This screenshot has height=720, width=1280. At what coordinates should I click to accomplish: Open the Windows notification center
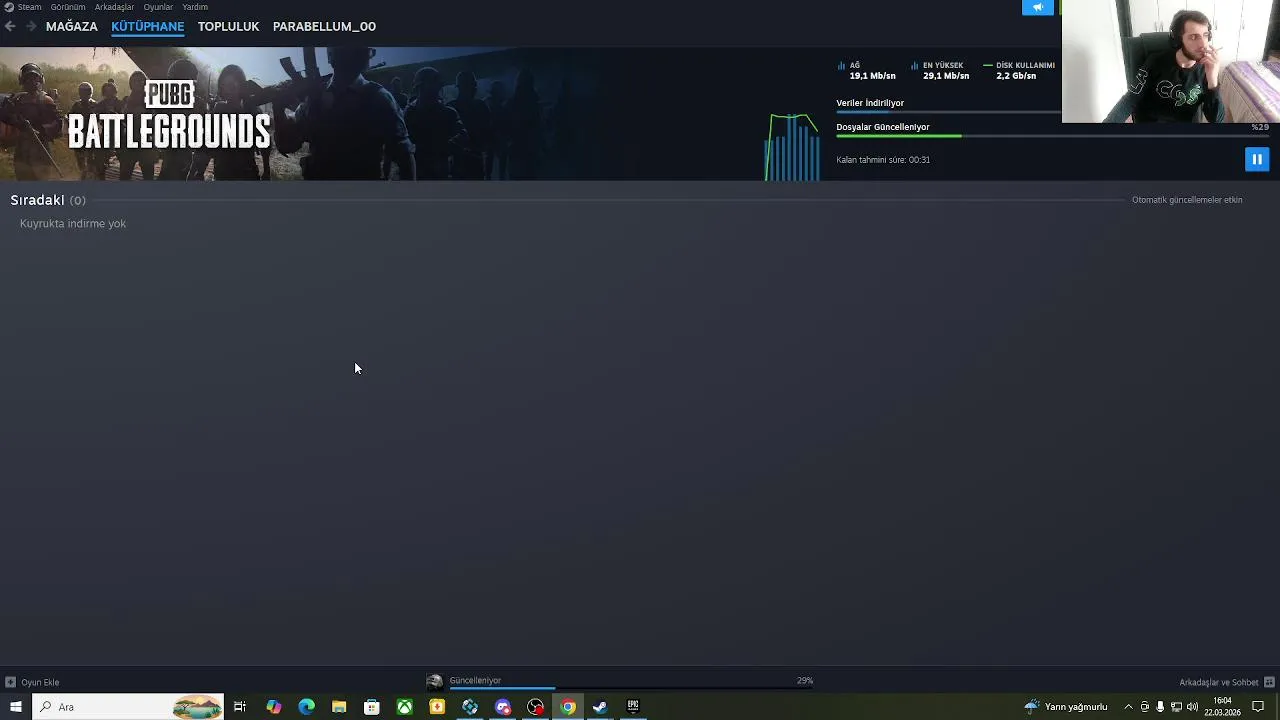(x=1258, y=707)
